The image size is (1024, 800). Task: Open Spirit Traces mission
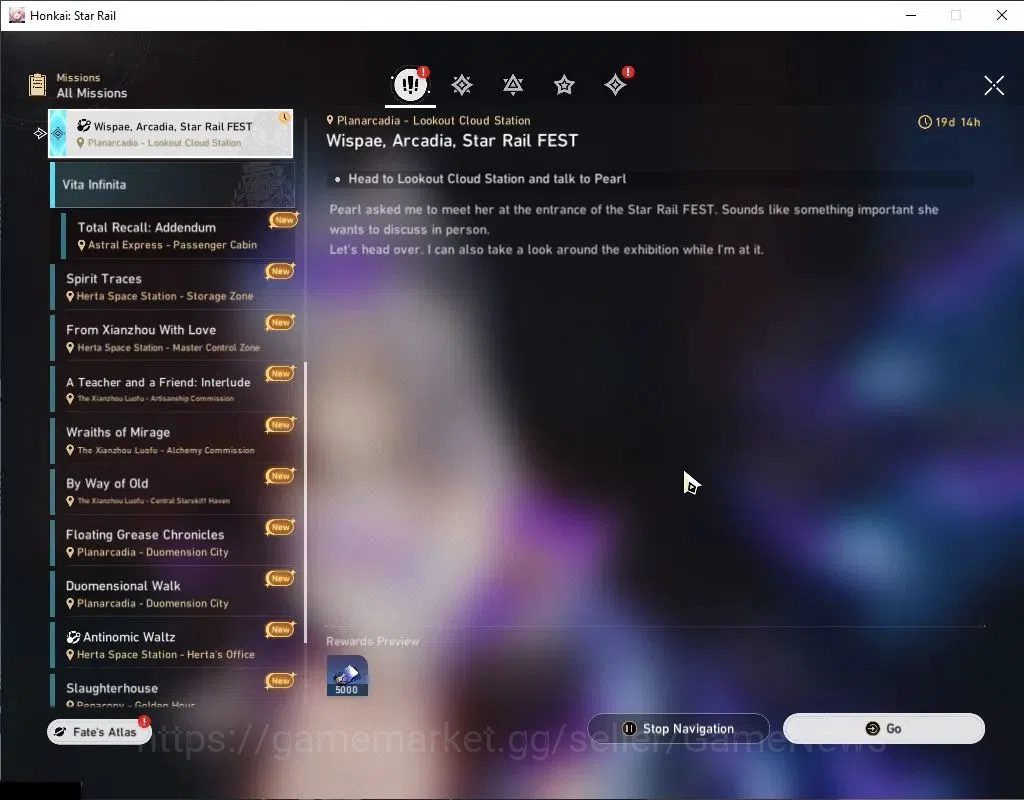(172, 287)
